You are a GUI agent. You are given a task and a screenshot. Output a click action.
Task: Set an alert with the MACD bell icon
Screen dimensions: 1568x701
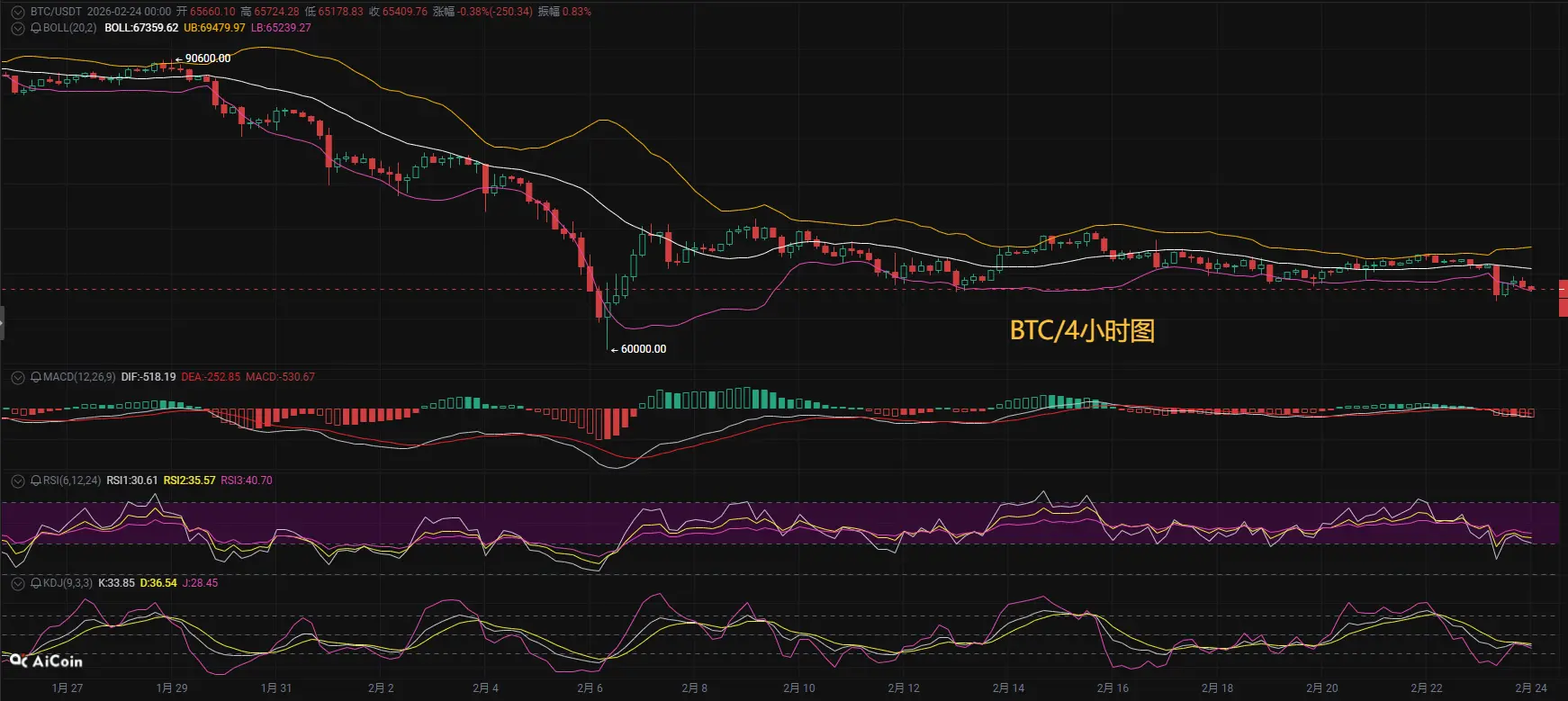tap(36, 377)
